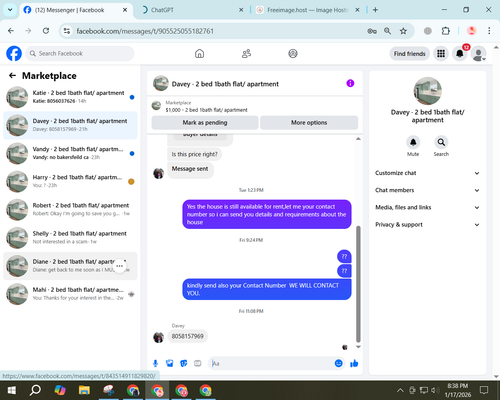The height and width of the screenshot is (400, 500).
Task: Open Vandy's apartment conversation
Action: [x=70, y=153]
